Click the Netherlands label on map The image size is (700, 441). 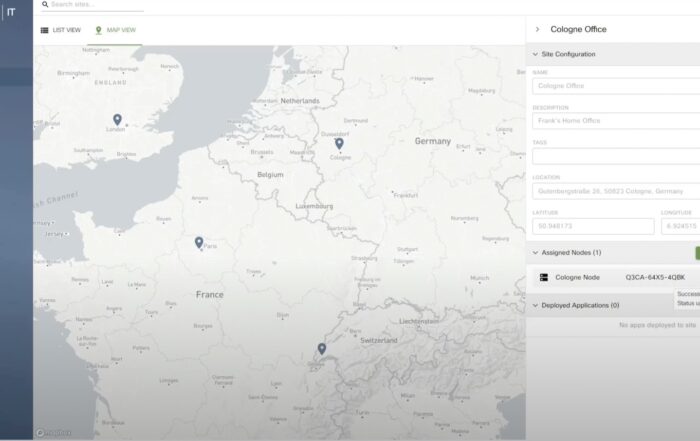point(300,101)
